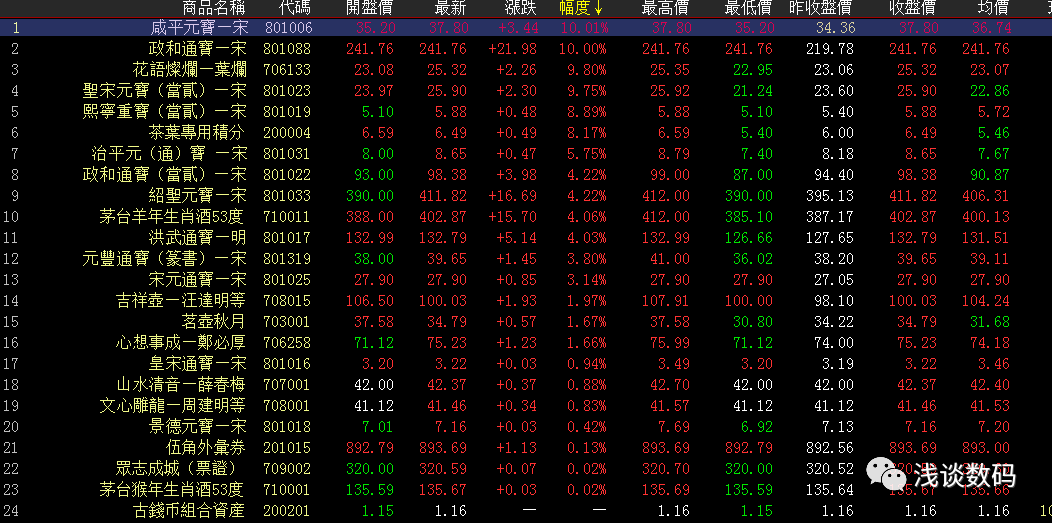This screenshot has height=523, width=1052.
Task: Select the row 熙寧重寶（當貳）一宋
Action: (x=526, y=112)
